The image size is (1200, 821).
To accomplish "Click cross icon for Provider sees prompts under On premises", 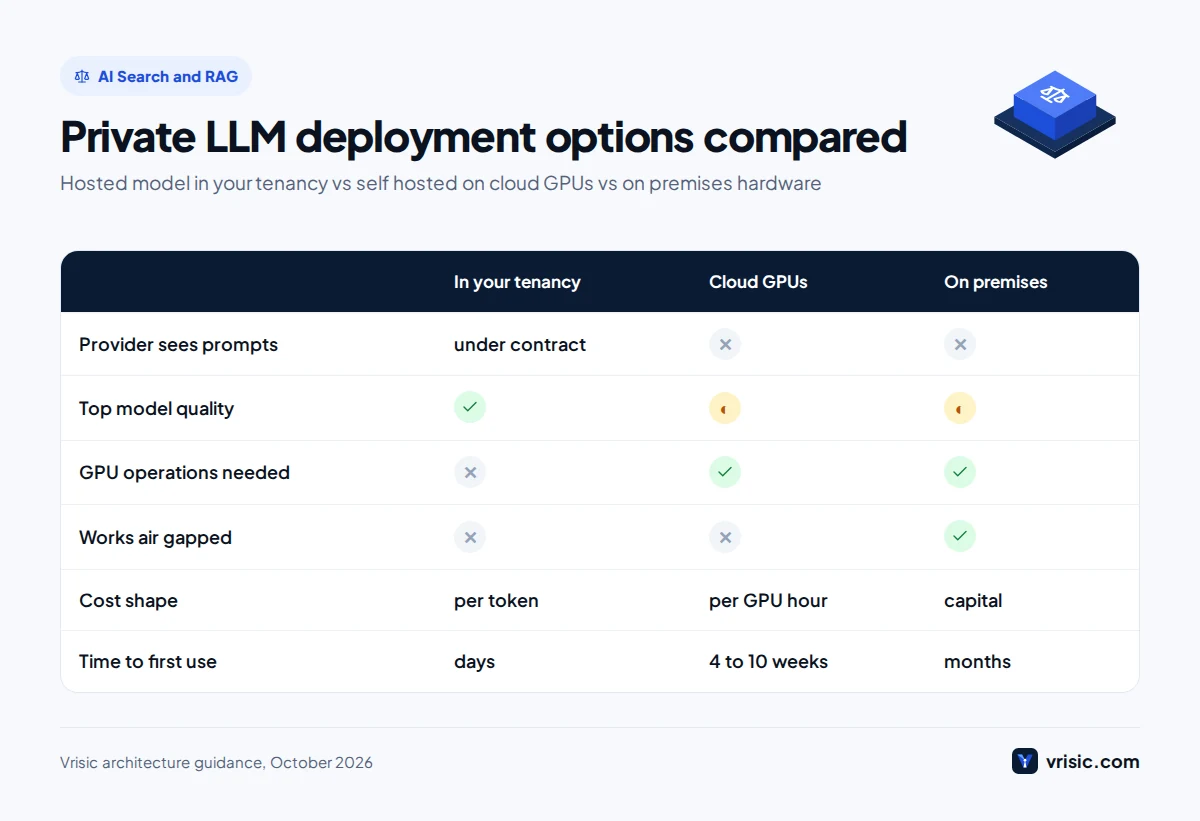I will (x=960, y=344).
